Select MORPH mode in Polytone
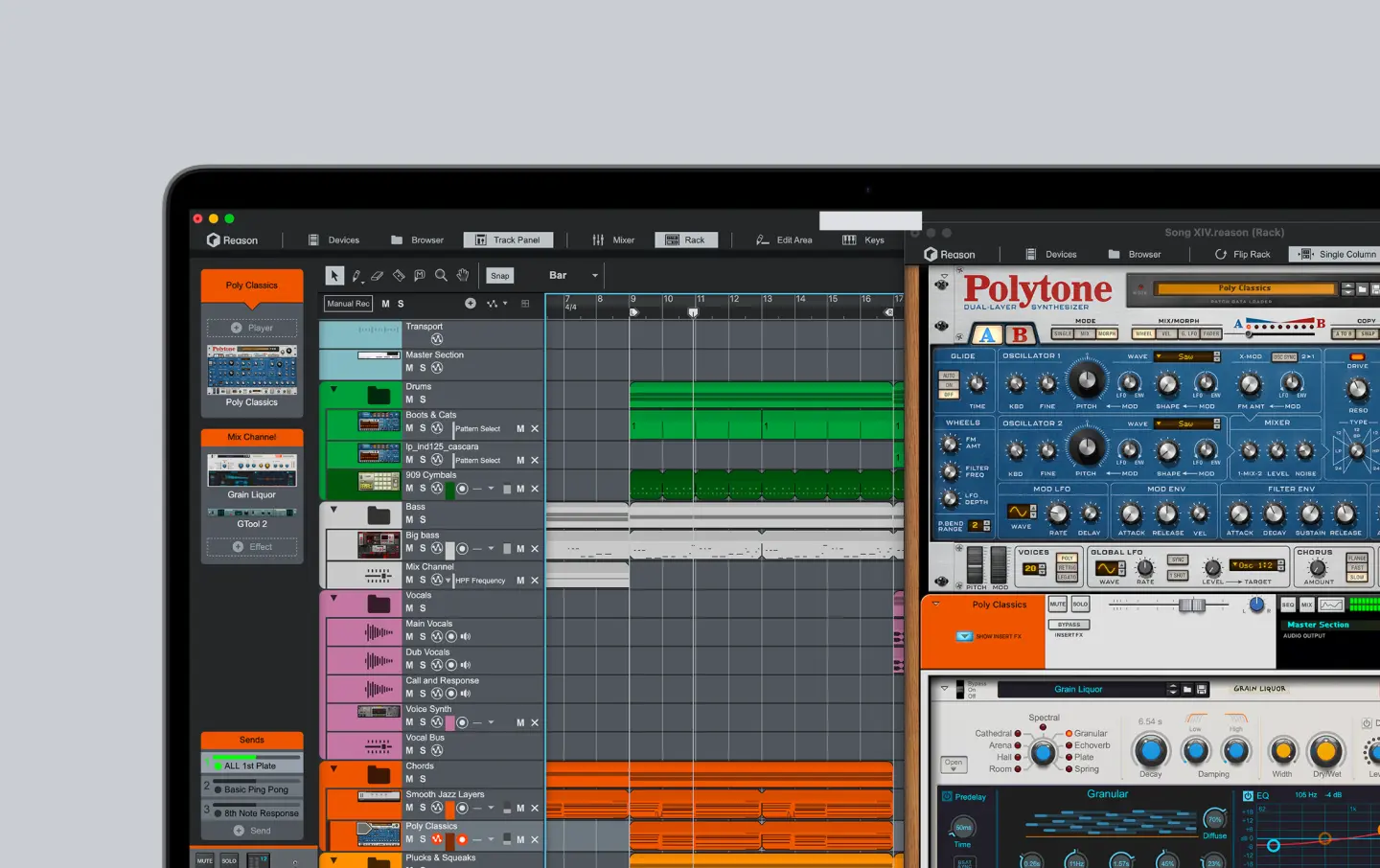 (x=1107, y=333)
